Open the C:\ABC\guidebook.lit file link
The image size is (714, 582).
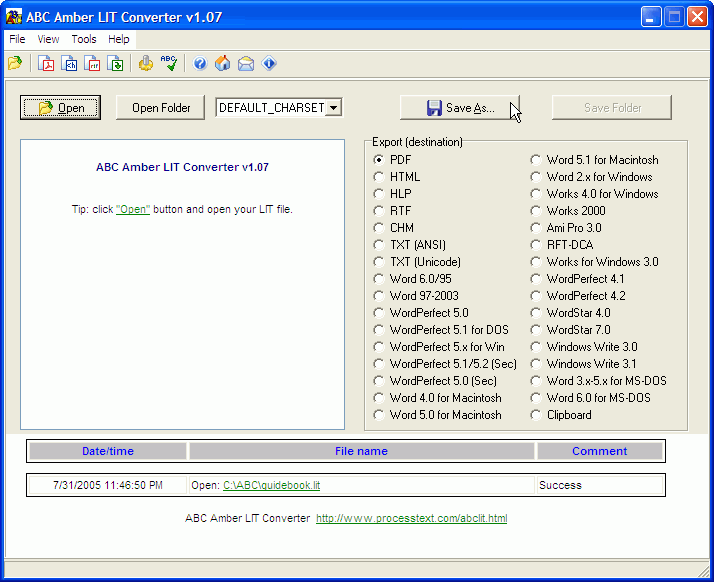pos(271,486)
